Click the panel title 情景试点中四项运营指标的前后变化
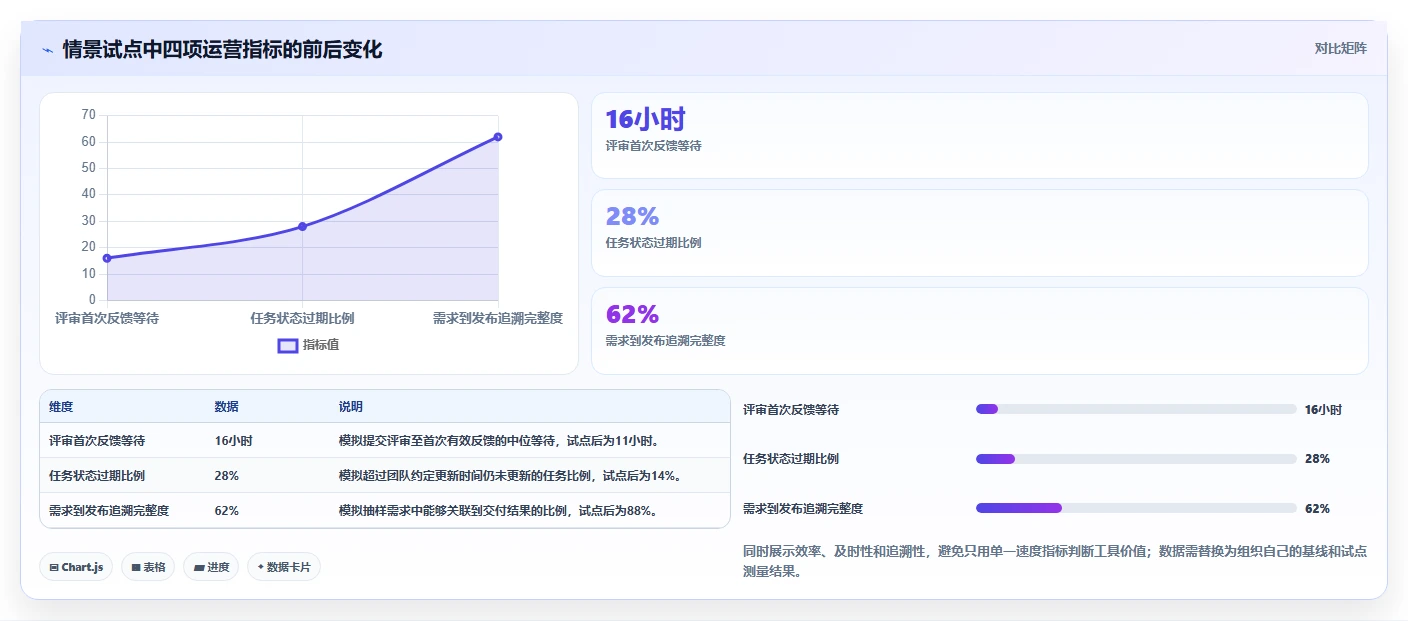Screen dimensions: 1408x621 [x=222, y=49]
